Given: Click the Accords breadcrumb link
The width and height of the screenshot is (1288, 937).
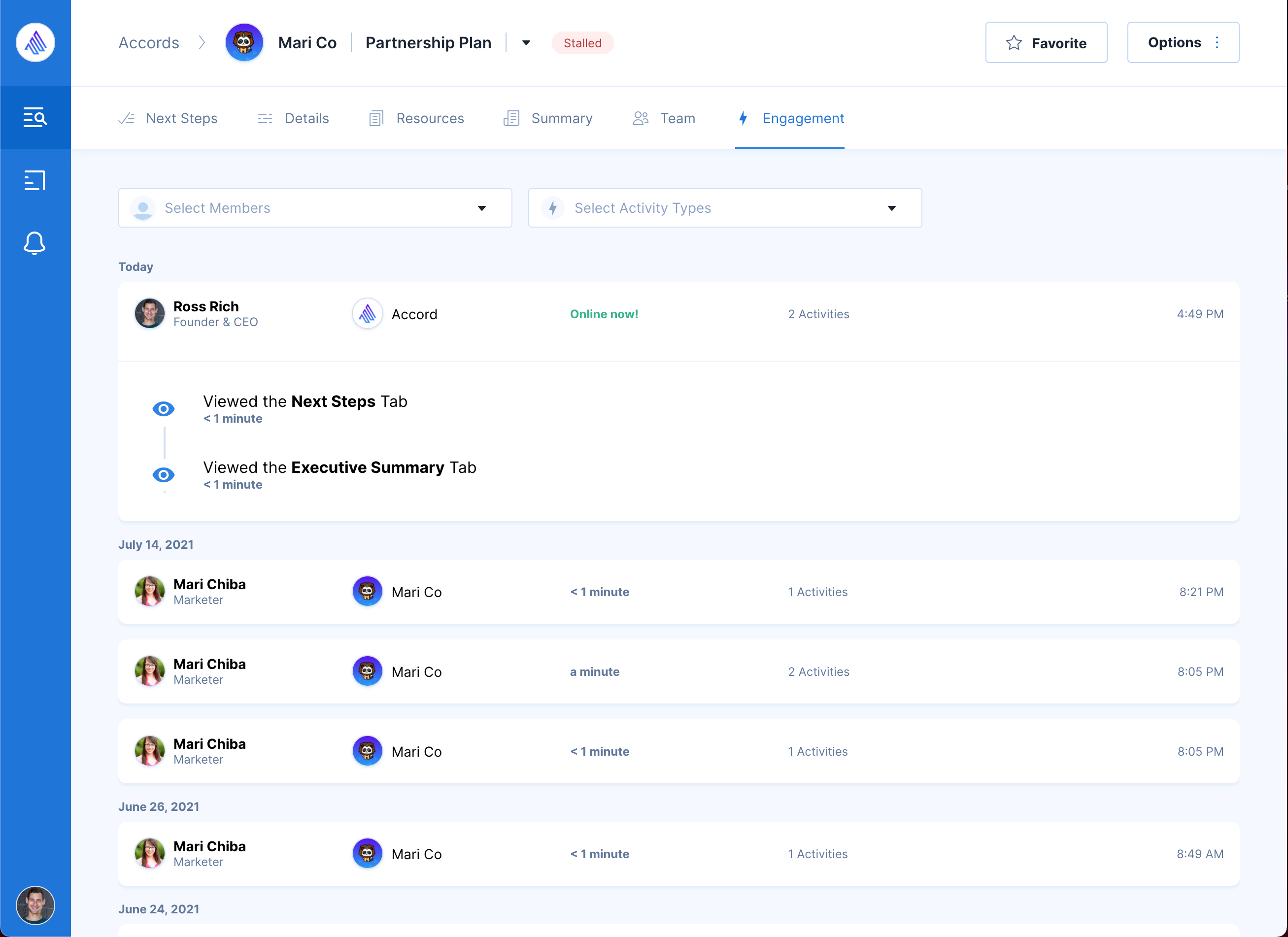Looking at the screenshot, I should point(149,43).
